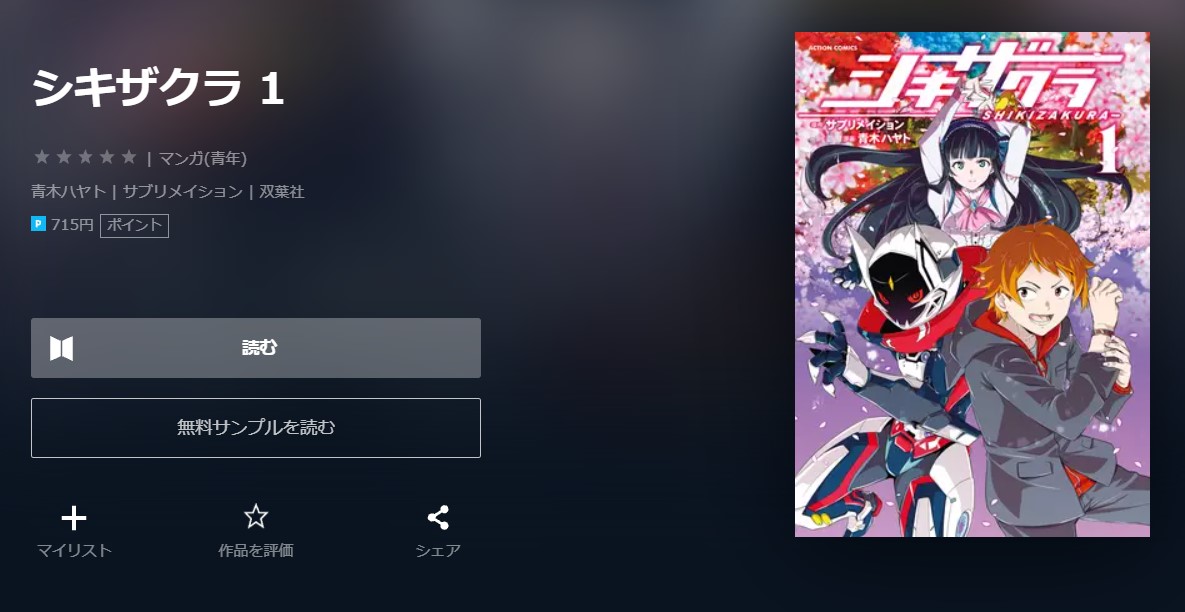Click the シェア label
This screenshot has width=1185, height=612.
[438, 551]
